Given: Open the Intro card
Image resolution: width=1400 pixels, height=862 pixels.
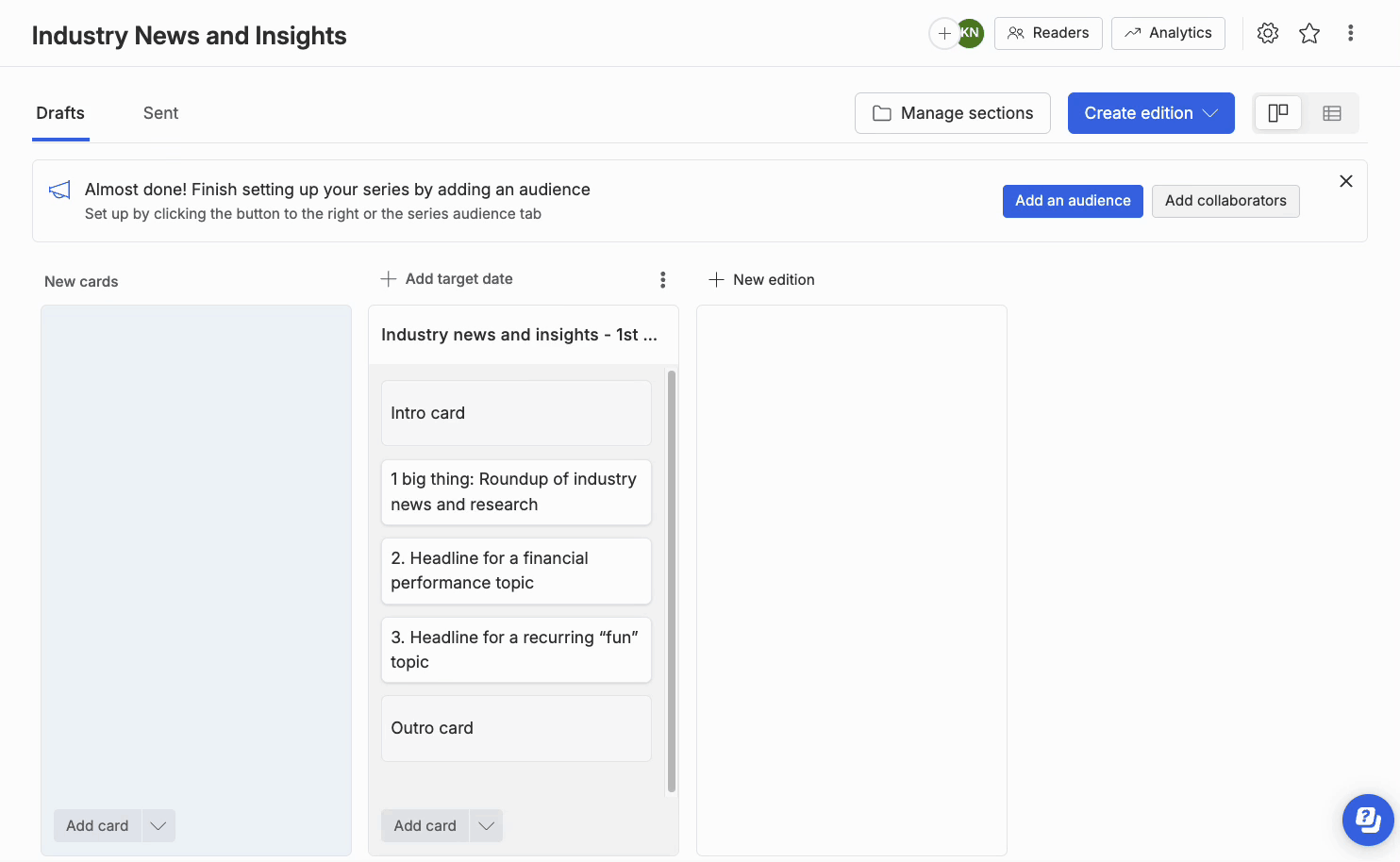Looking at the screenshot, I should pyautogui.click(x=516, y=413).
